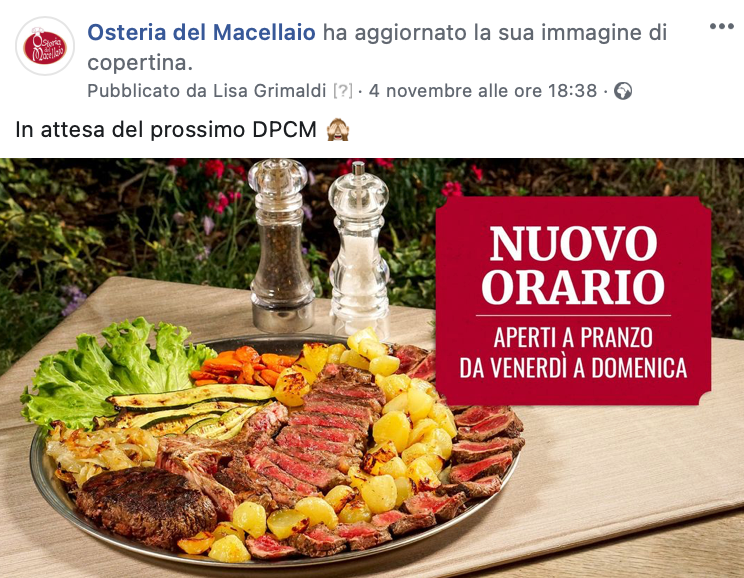Viewport: 744px width, 578px height.
Task: Click the text 'In attesa del prossimo DPCM'
Action: pos(166,130)
